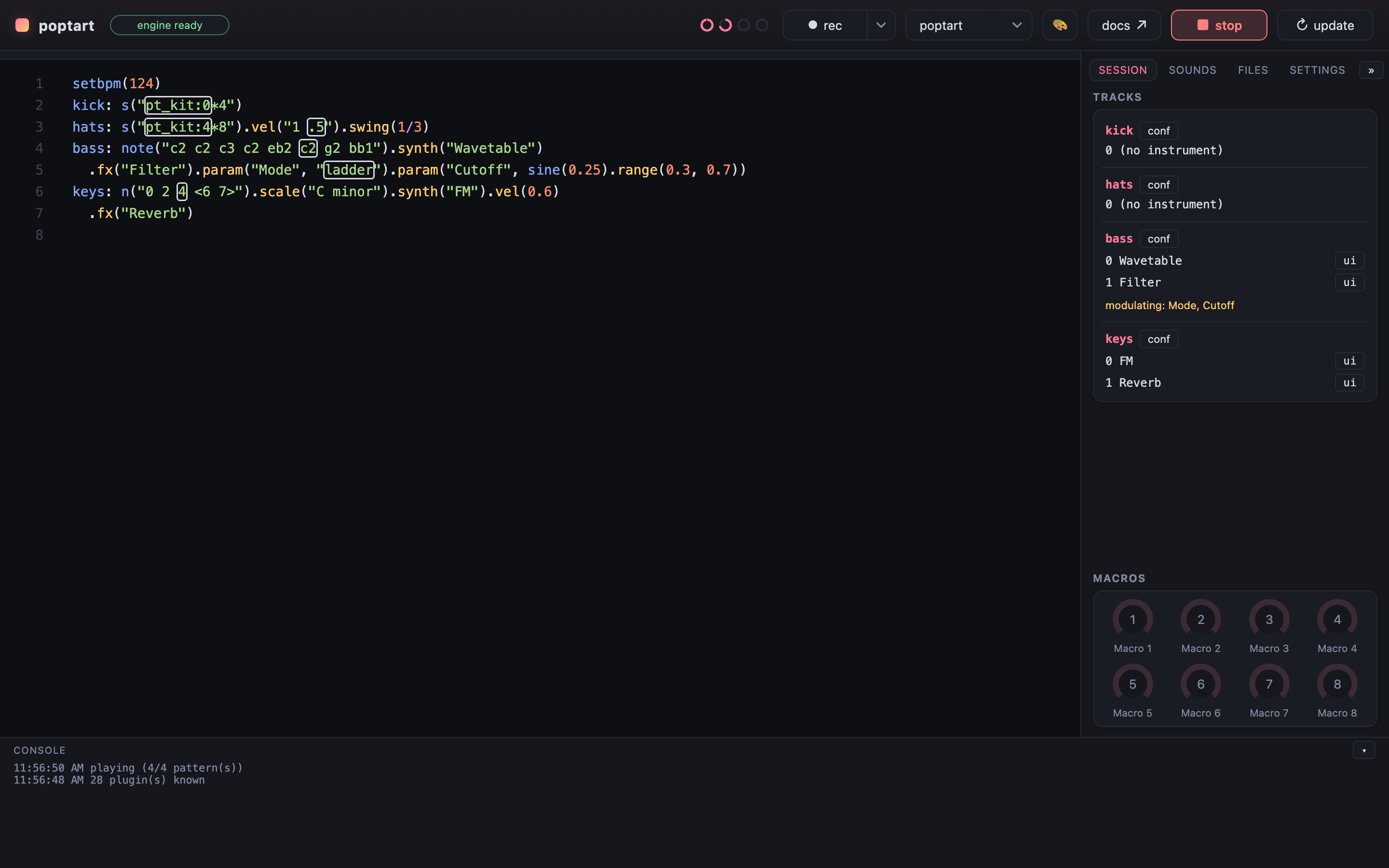Click highlighted pt_kit:0 token in kick line
This screenshot has width=1389, height=868.
click(x=178, y=105)
